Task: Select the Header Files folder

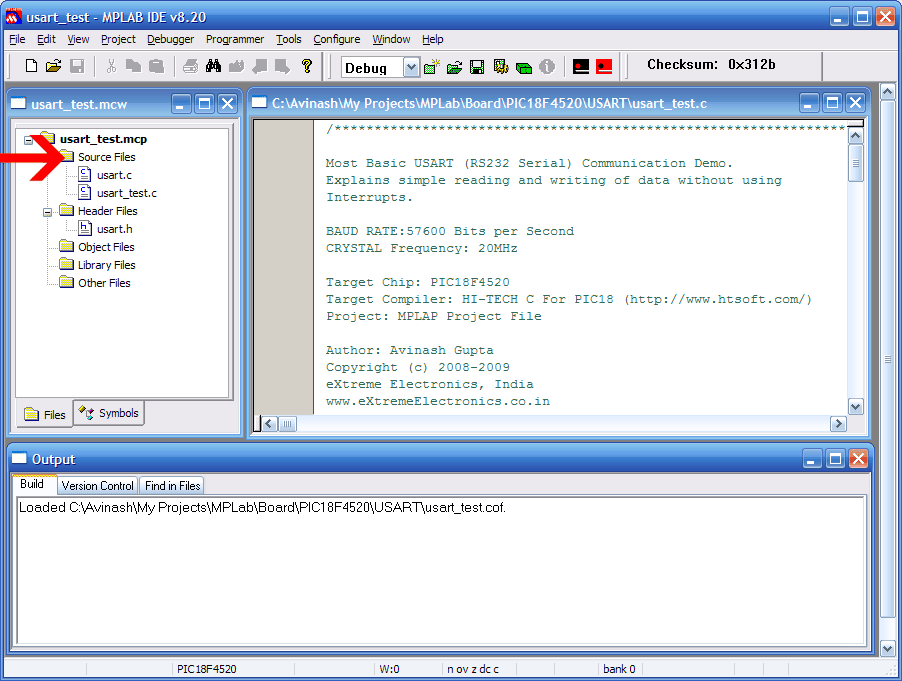Action: (x=108, y=211)
